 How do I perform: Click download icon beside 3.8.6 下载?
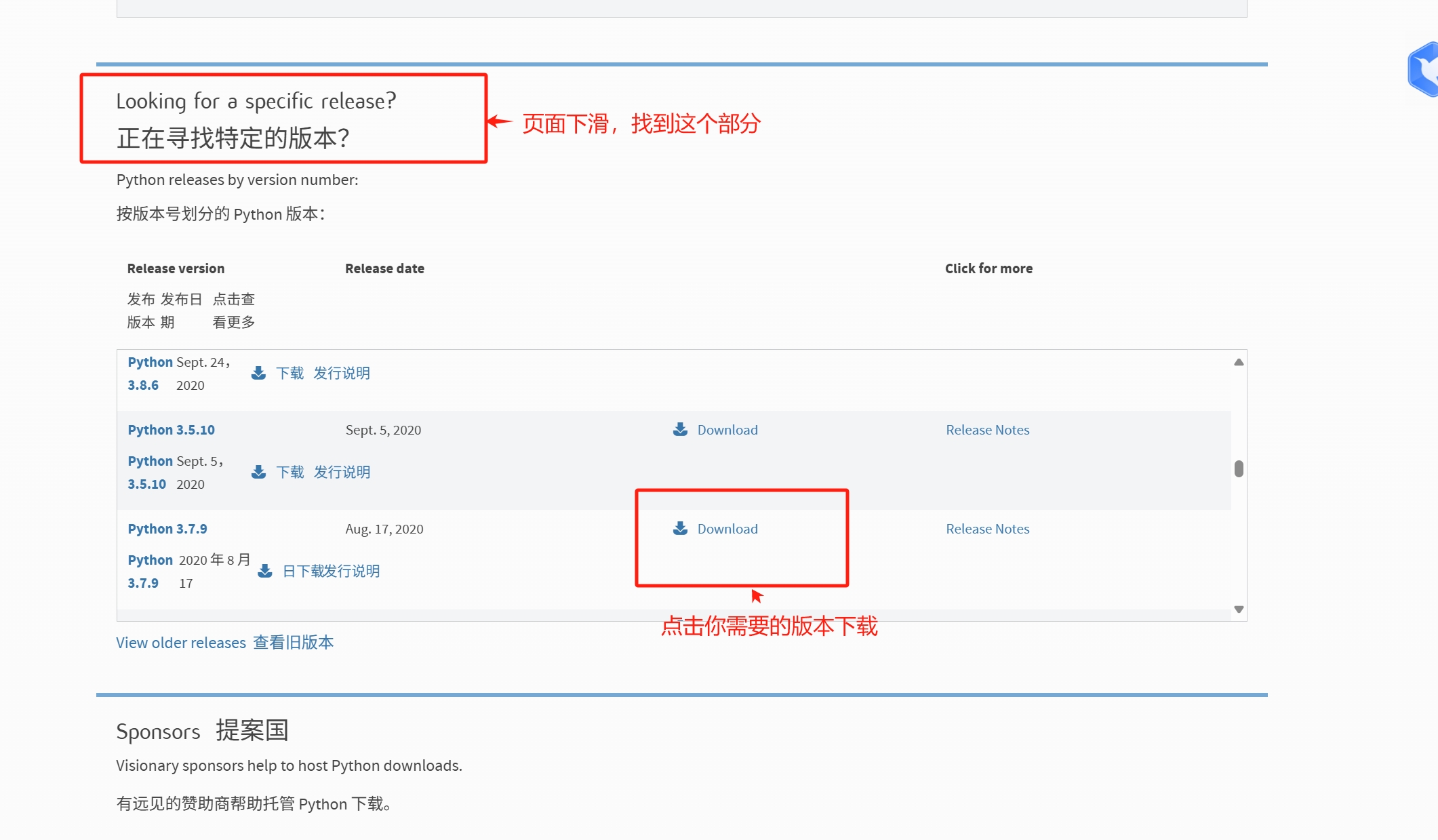tap(258, 374)
